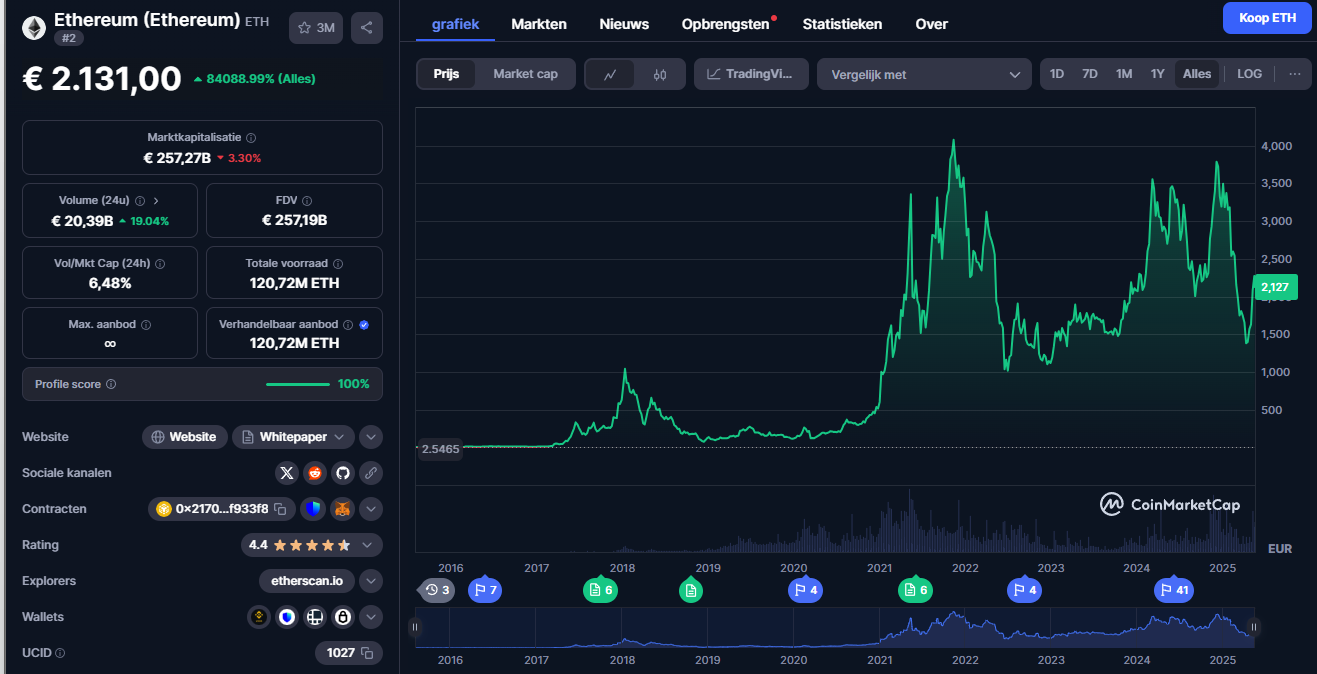
Task: Open the Binance wallet icon in Wallets row
Action: tap(259, 617)
